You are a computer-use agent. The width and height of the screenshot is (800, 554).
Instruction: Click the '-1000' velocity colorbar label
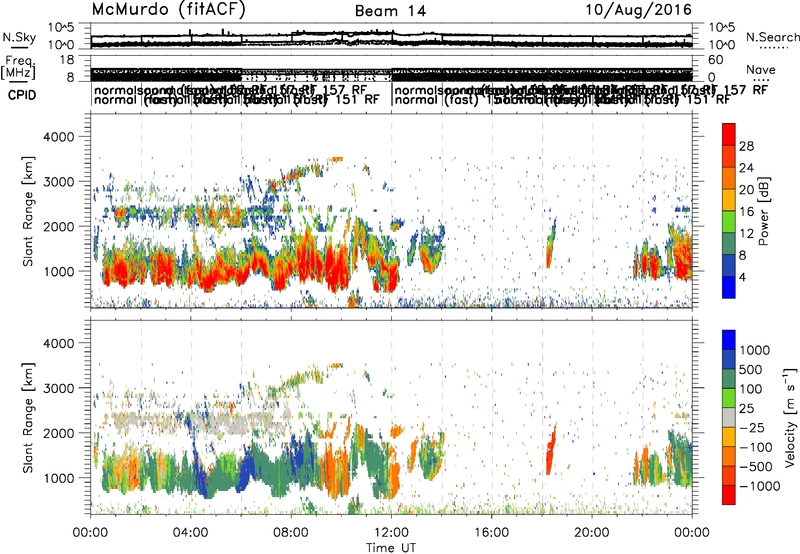760,486
